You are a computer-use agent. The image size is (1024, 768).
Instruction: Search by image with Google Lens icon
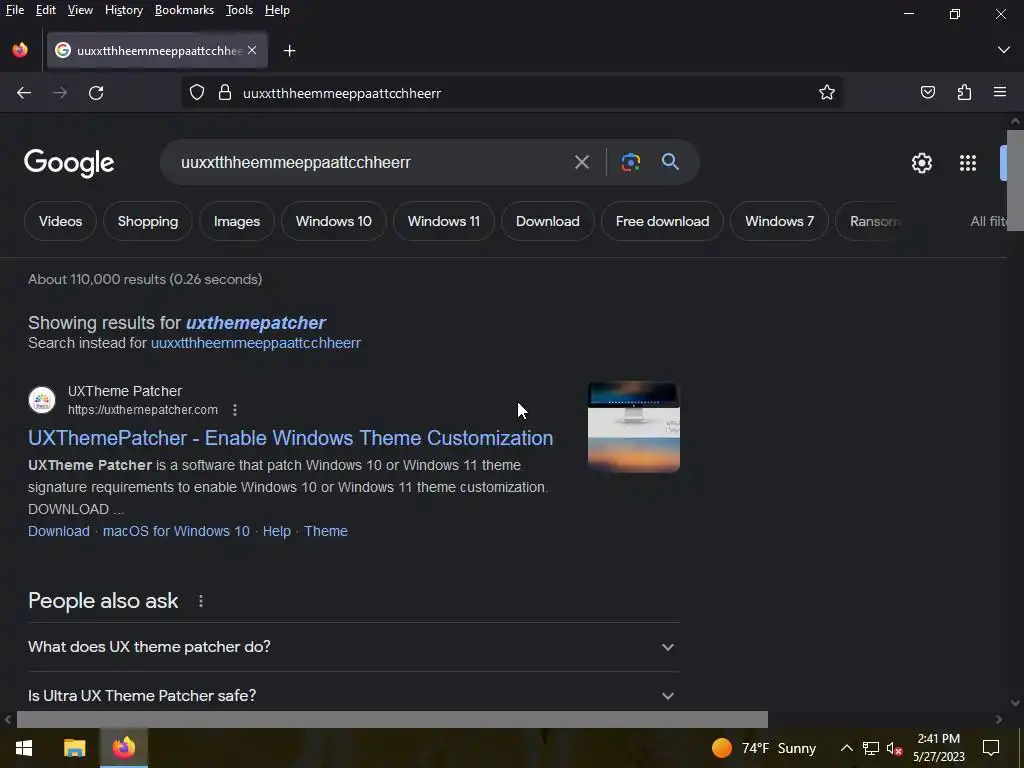630,162
